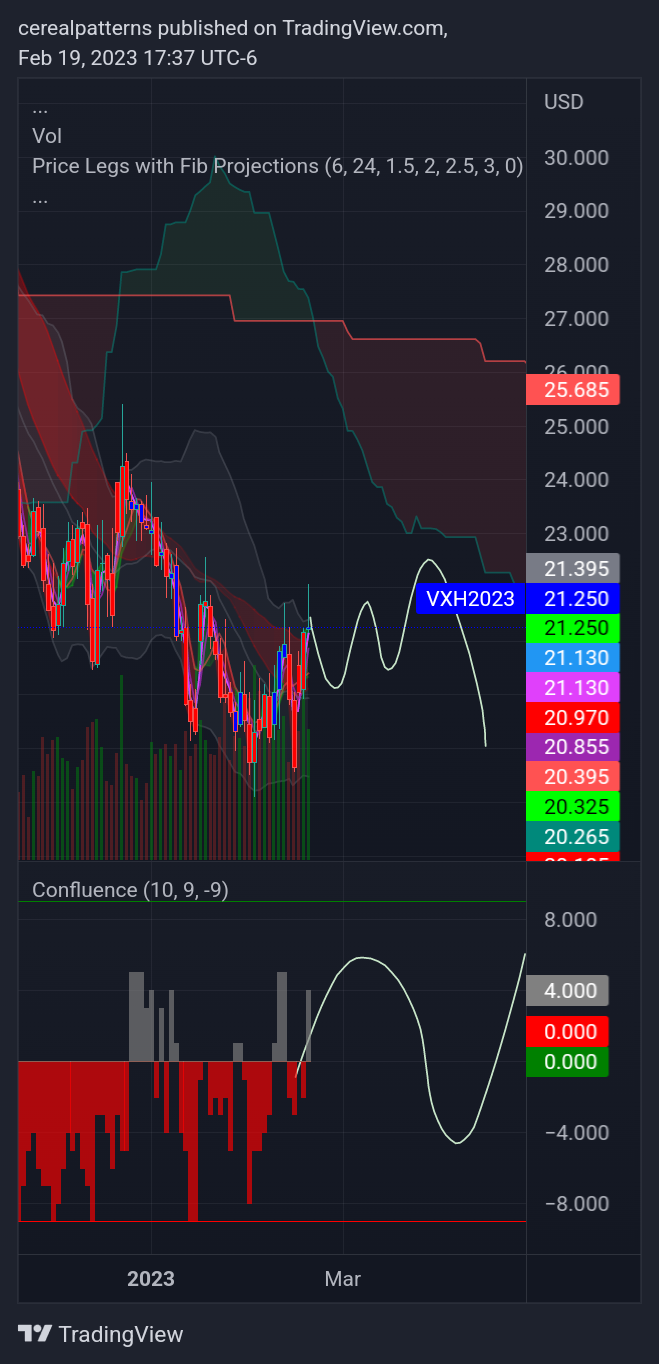Select the light blue 21.130 price label

pos(573,658)
